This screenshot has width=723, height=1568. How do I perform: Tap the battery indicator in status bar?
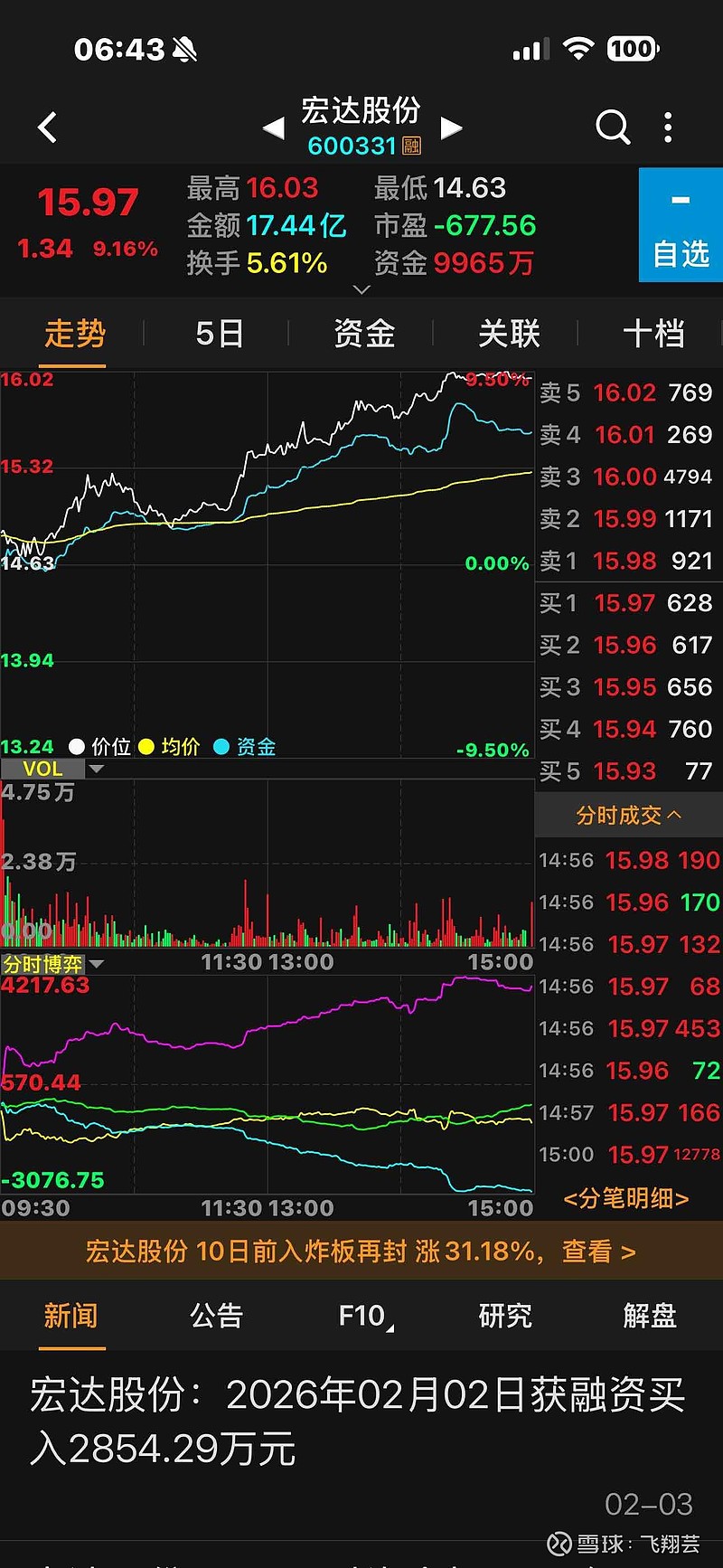click(633, 49)
